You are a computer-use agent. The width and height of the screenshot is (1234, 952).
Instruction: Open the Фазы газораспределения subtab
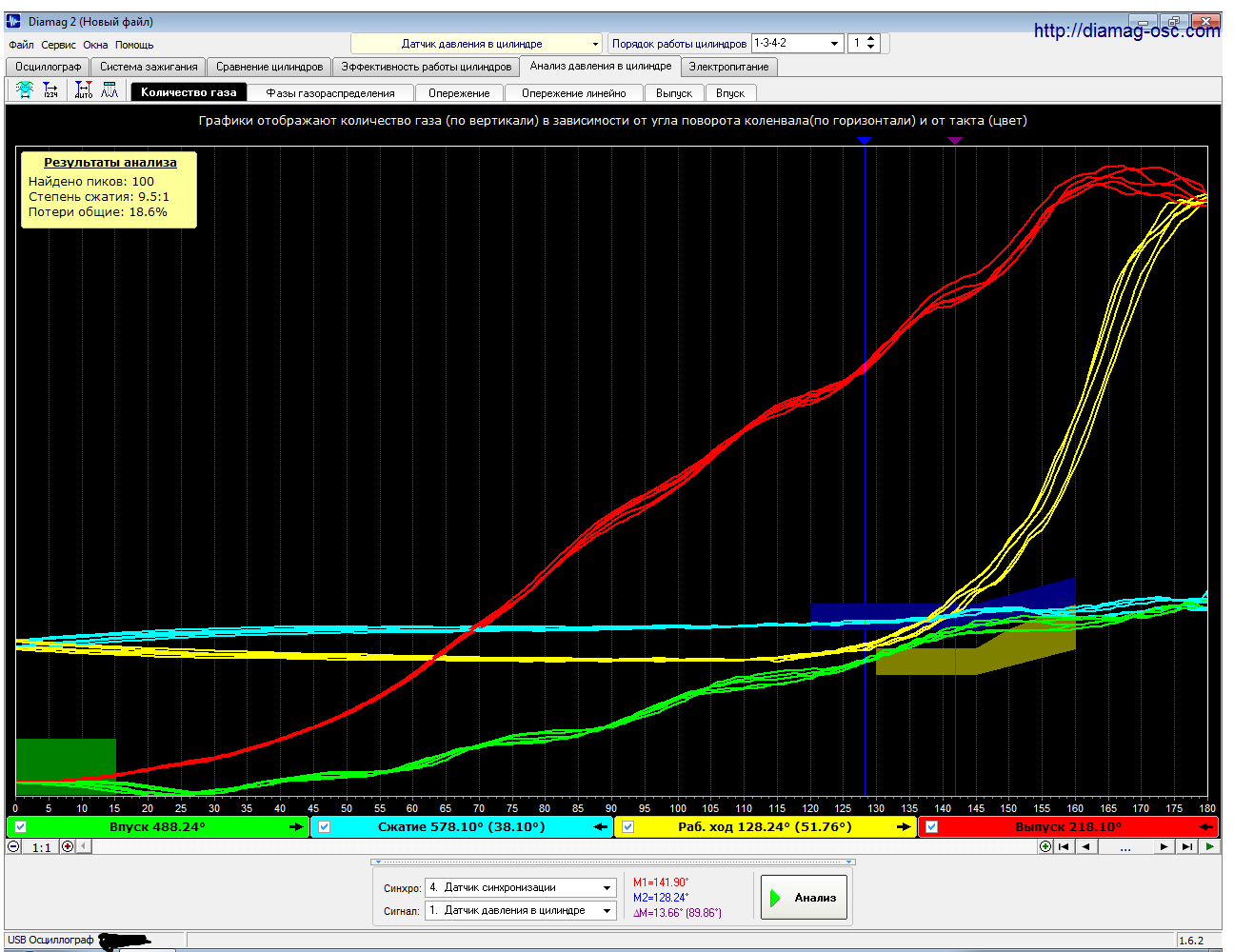pyautogui.click(x=330, y=92)
